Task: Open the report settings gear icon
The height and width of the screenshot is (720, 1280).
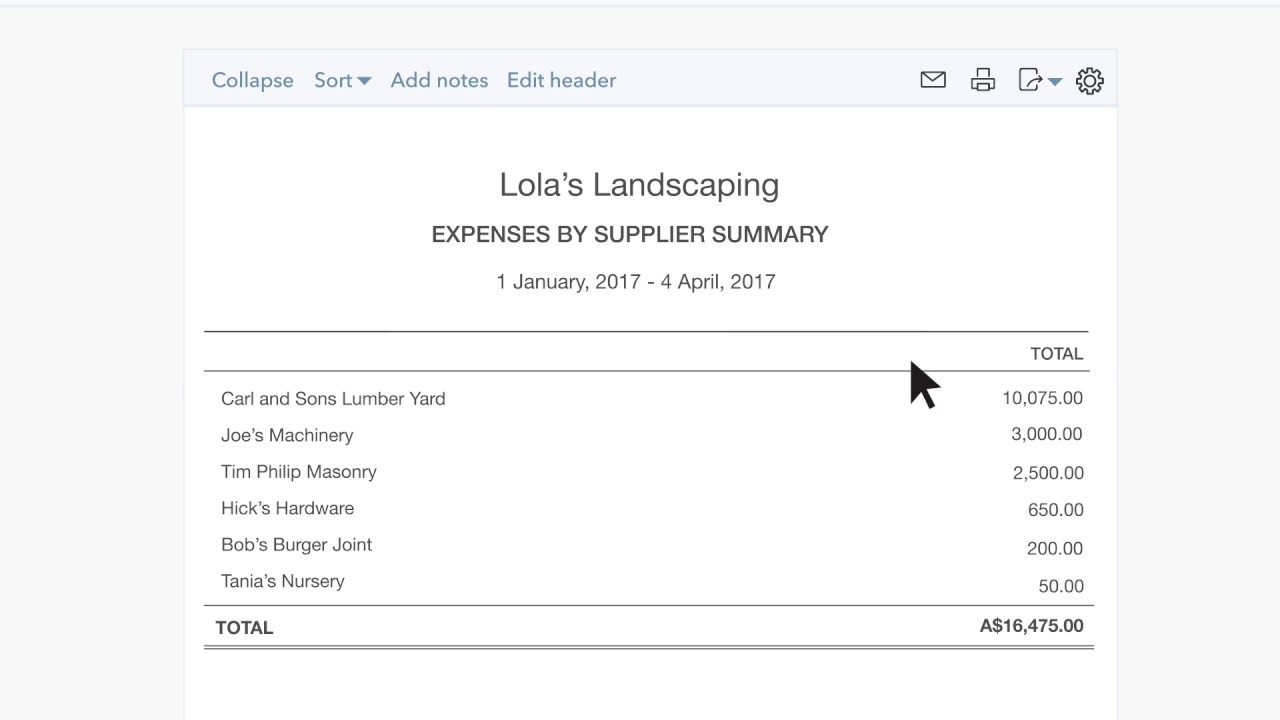Action: click(1089, 80)
